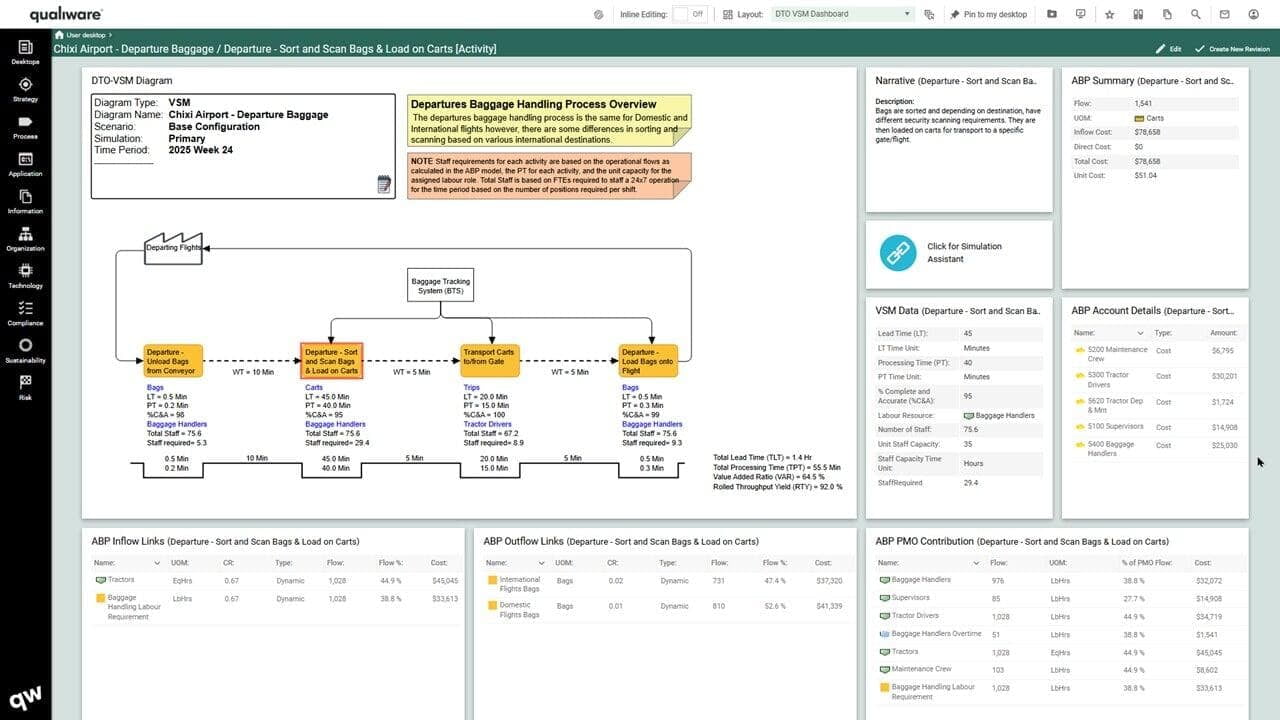Image resolution: width=1280 pixels, height=720 pixels.
Task: Open the Sustainability sidebar section
Action: (25, 350)
